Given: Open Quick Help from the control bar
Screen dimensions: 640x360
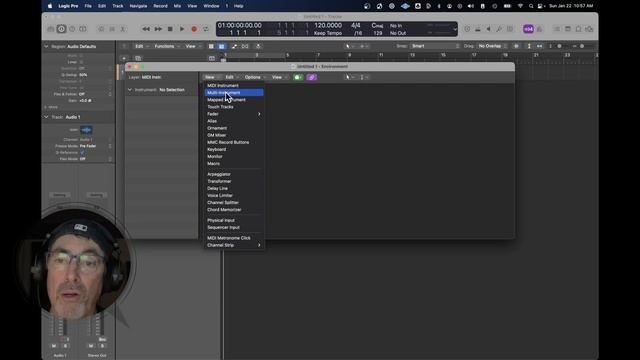Looking at the screenshot, I should 72,29.
